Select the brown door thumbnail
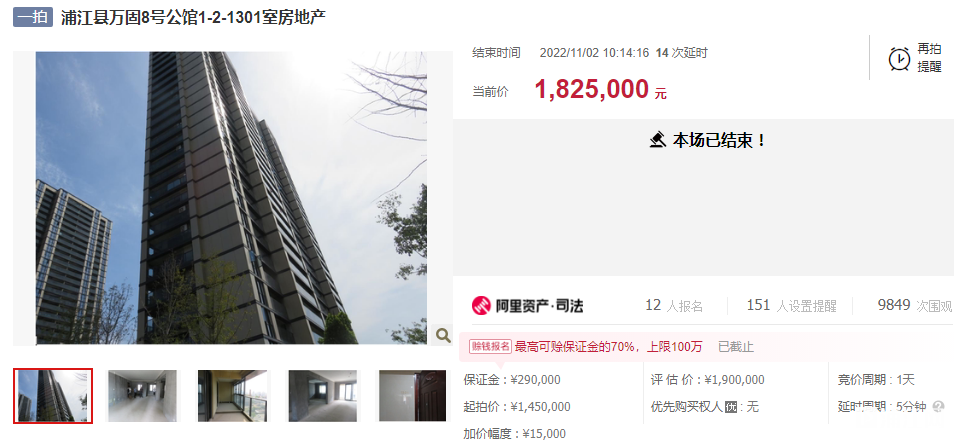This screenshot has height=446, width=954. pos(413,395)
